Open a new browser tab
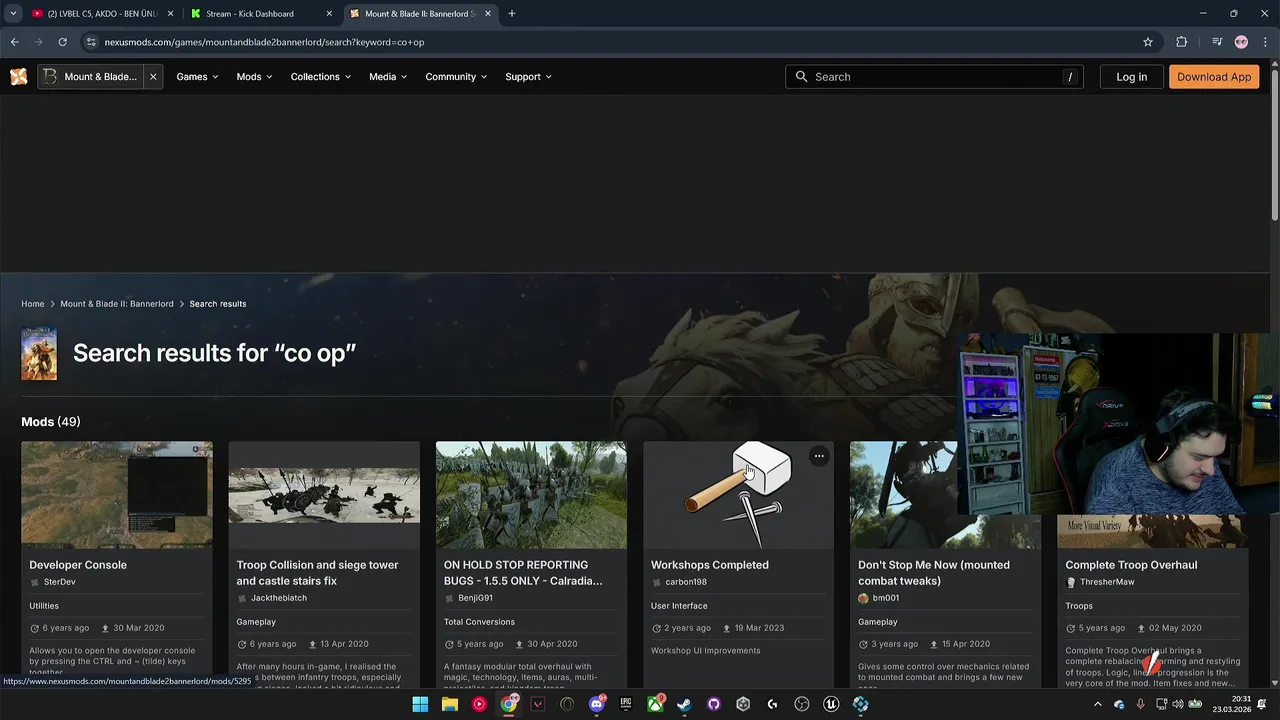Screen dimensions: 1280x720 click(512, 14)
